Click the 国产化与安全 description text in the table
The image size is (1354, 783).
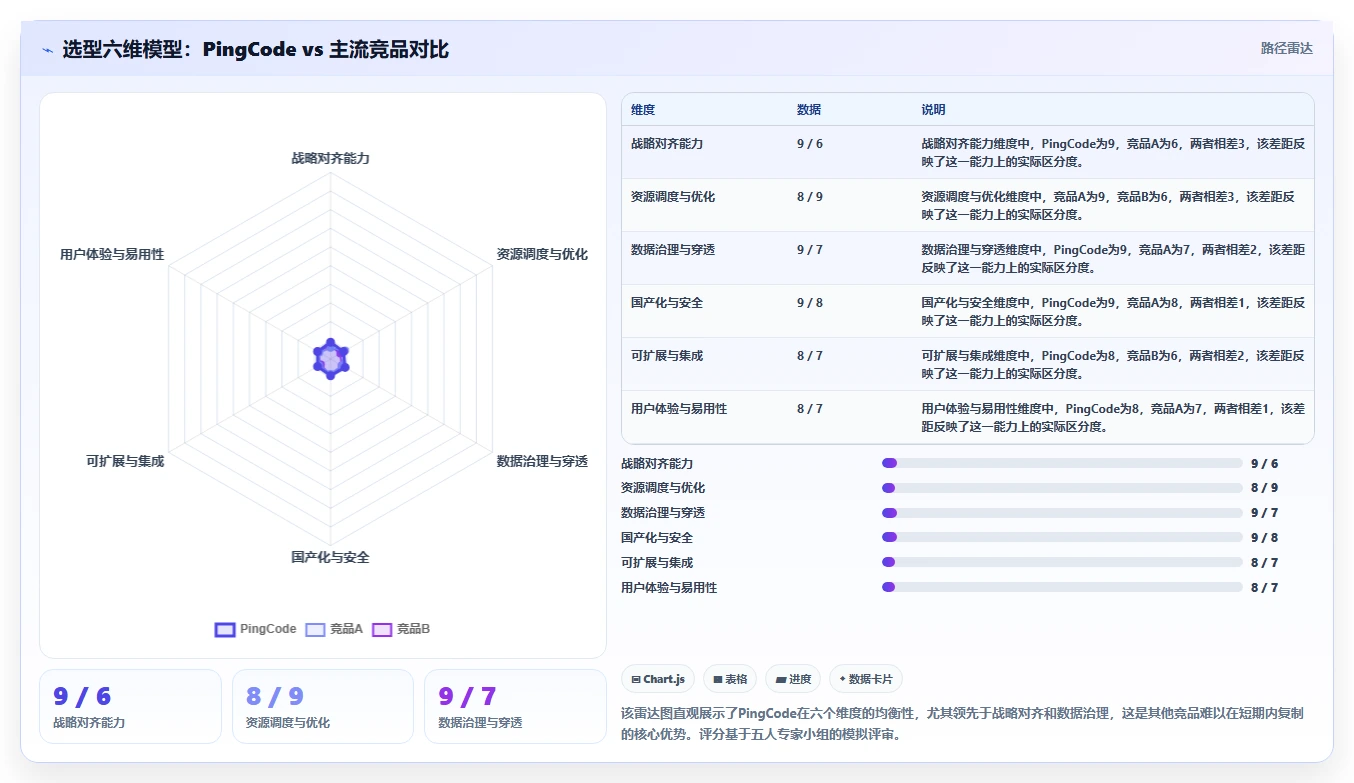(1113, 311)
